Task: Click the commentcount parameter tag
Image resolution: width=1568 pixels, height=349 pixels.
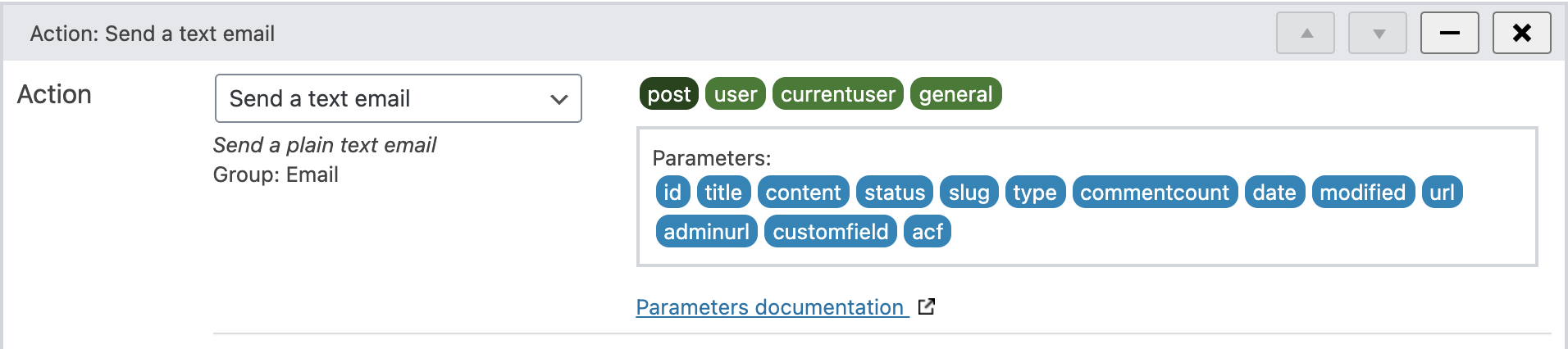Action: pos(1154,193)
